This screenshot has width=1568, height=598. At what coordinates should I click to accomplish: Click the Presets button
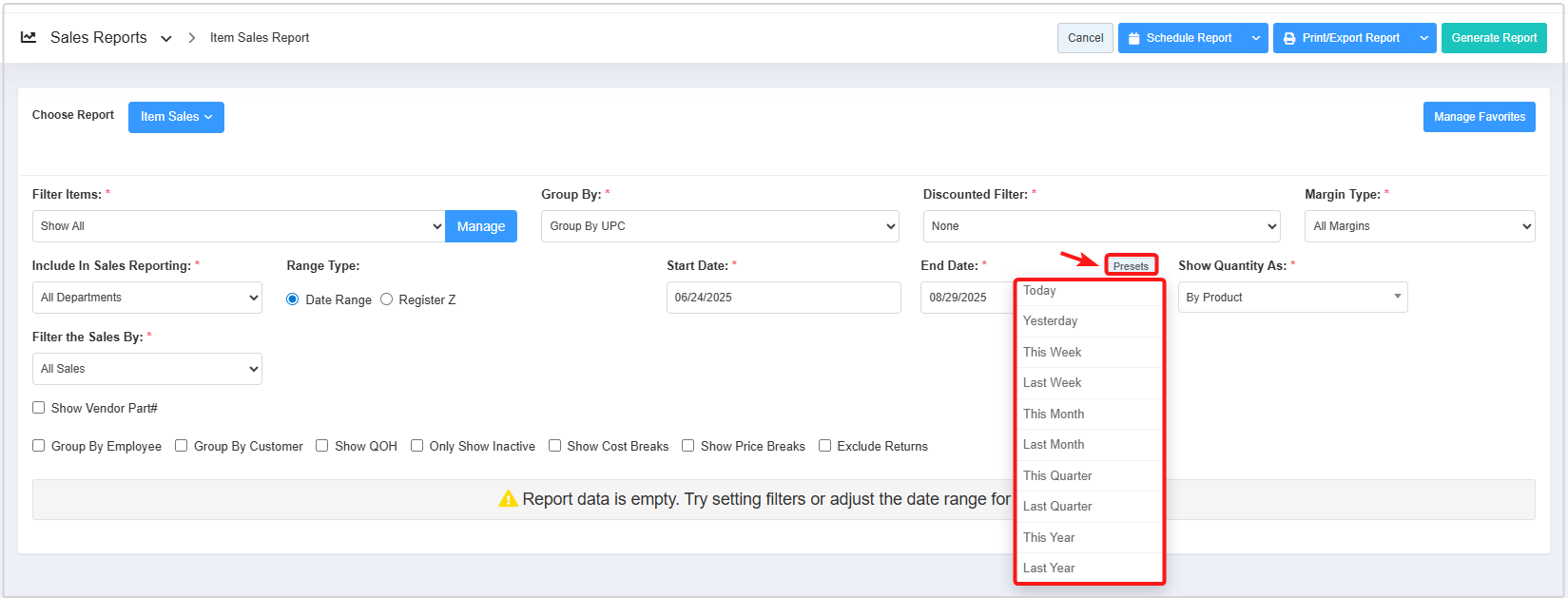point(1131,265)
